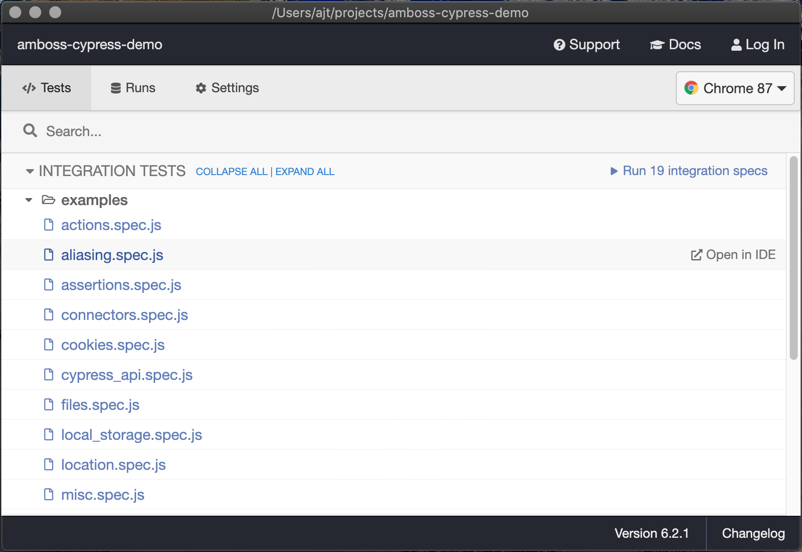Open misc.spec.js

point(103,495)
